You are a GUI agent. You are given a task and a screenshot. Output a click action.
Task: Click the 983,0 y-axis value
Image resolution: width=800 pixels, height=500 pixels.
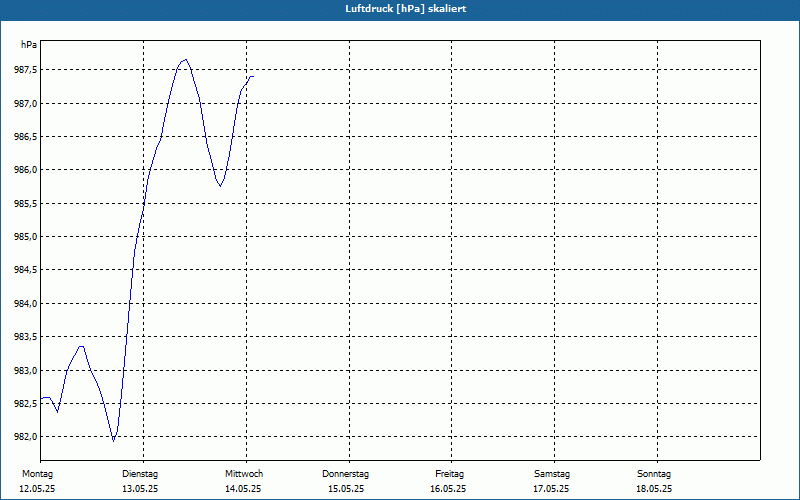pyautogui.click(x=25, y=371)
